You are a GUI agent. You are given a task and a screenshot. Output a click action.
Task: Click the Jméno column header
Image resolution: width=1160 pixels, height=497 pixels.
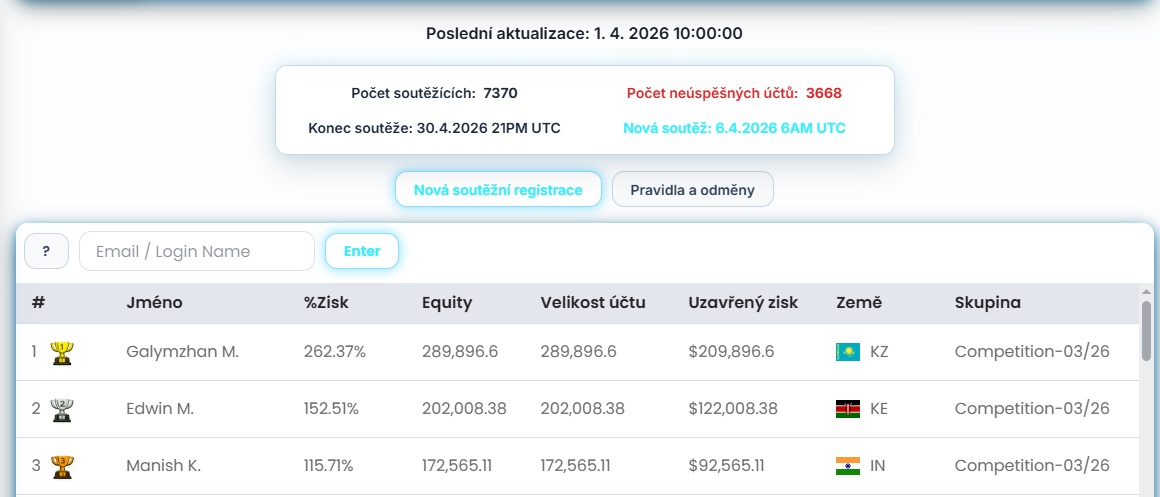point(154,303)
